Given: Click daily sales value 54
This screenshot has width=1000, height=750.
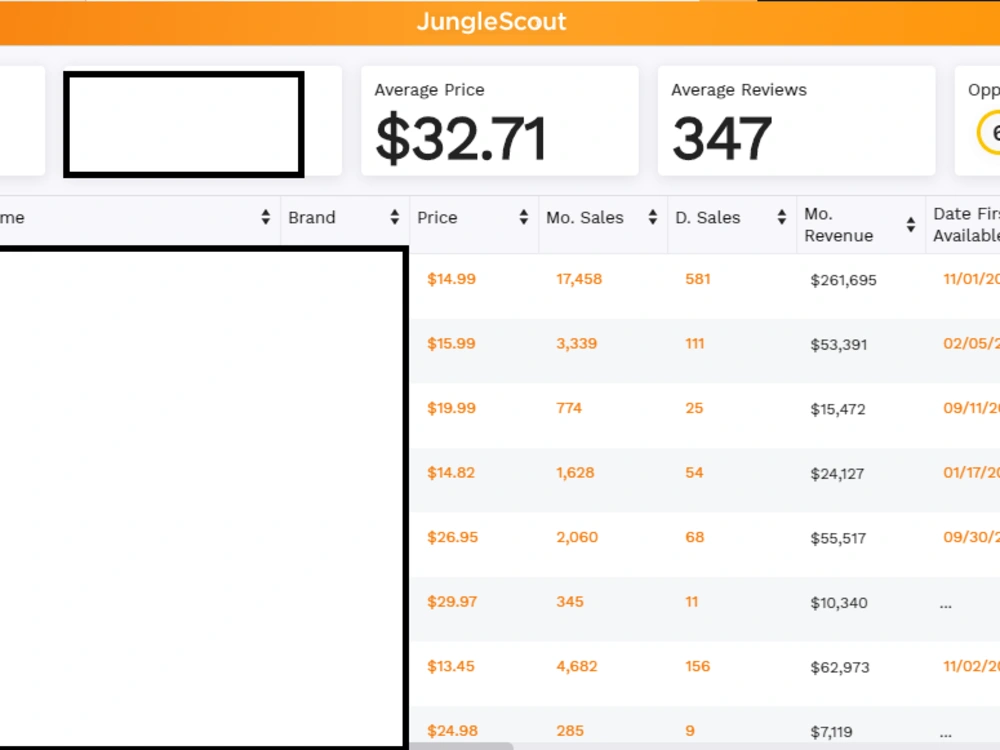Looking at the screenshot, I should pyautogui.click(x=695, y=473).
